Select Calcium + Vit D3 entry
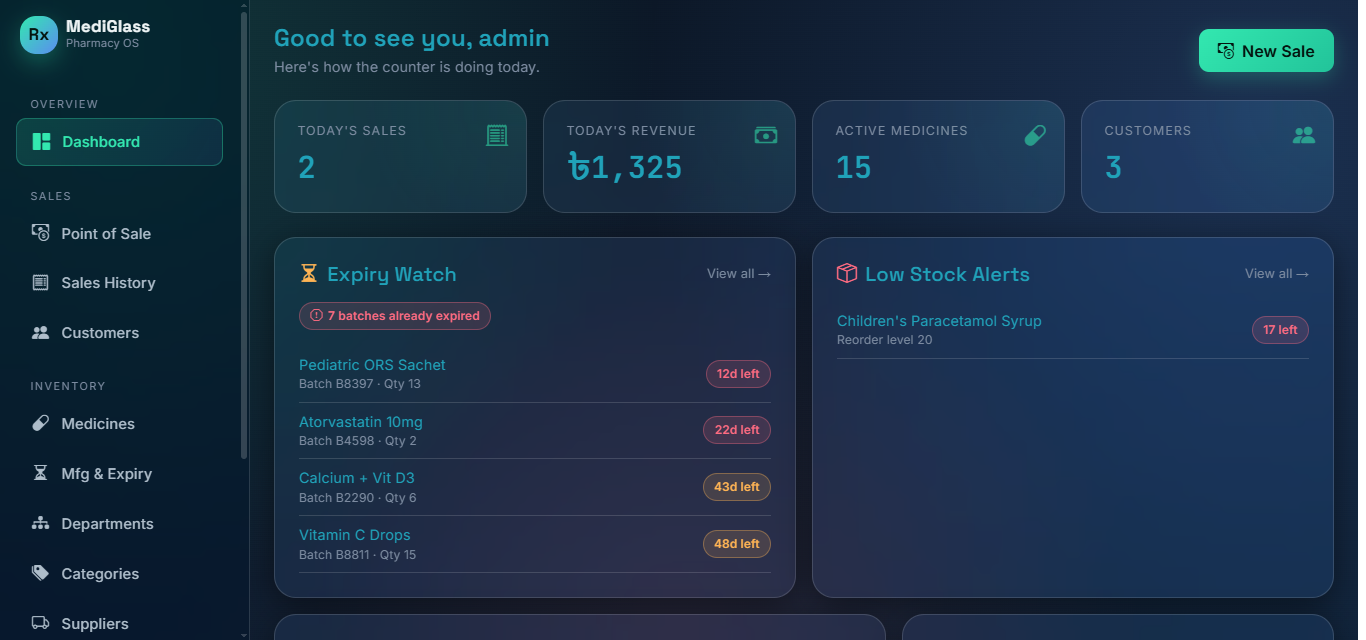 535,487
